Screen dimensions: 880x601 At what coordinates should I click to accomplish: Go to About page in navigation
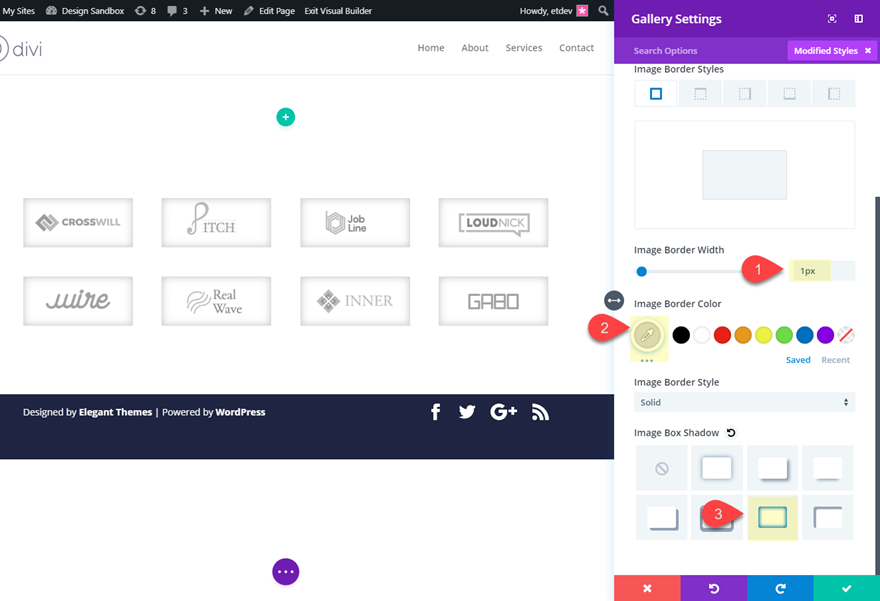pos(475,48)
